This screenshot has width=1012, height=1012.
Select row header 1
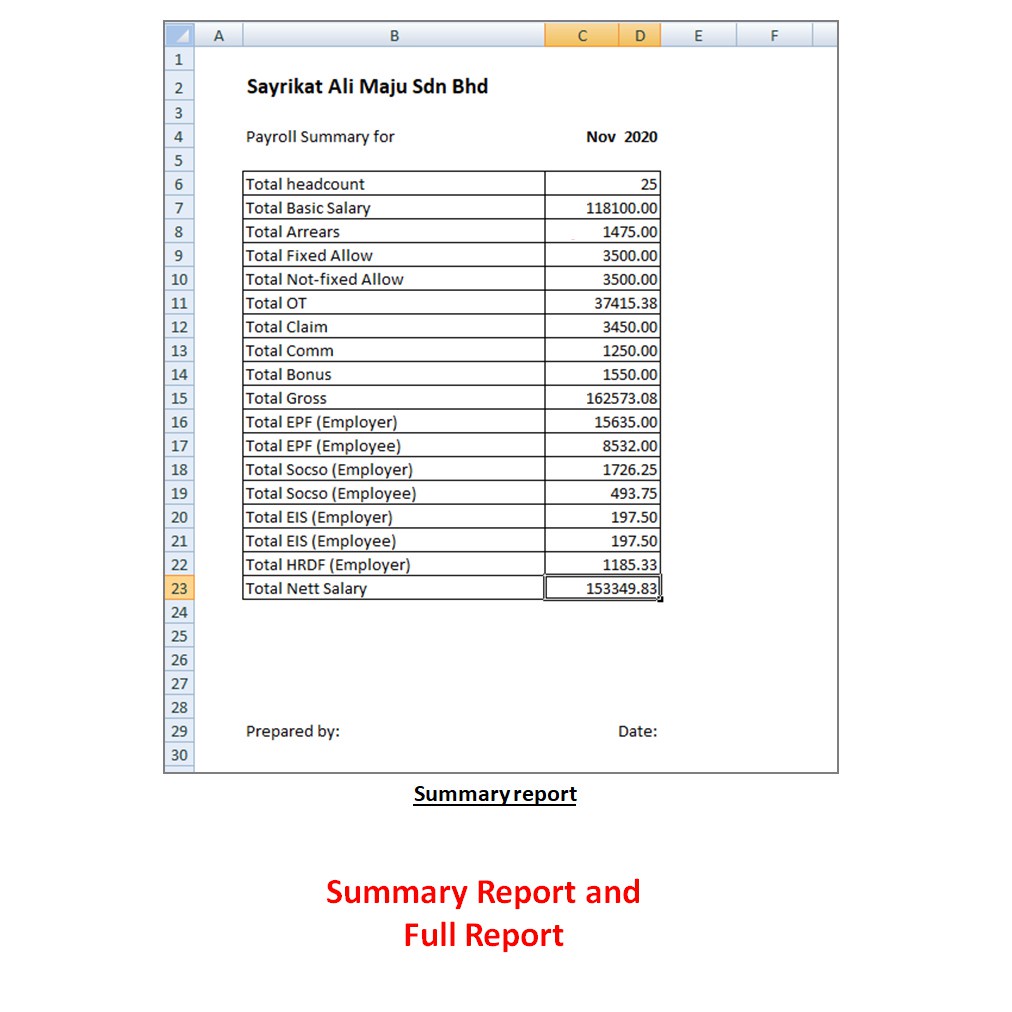click(178, 60)
